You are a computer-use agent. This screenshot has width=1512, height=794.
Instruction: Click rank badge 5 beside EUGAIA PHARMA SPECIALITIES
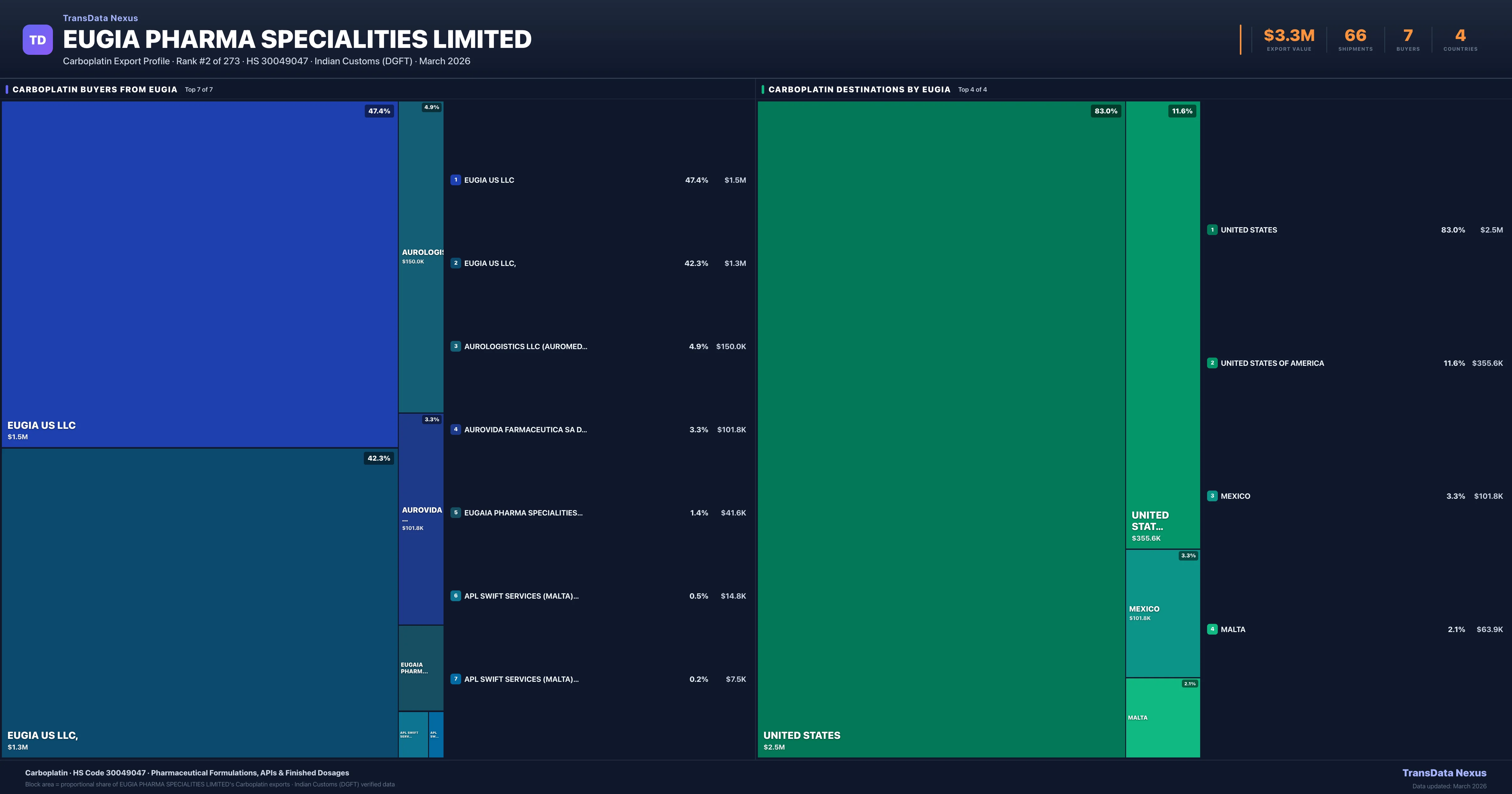coord(455,513)
